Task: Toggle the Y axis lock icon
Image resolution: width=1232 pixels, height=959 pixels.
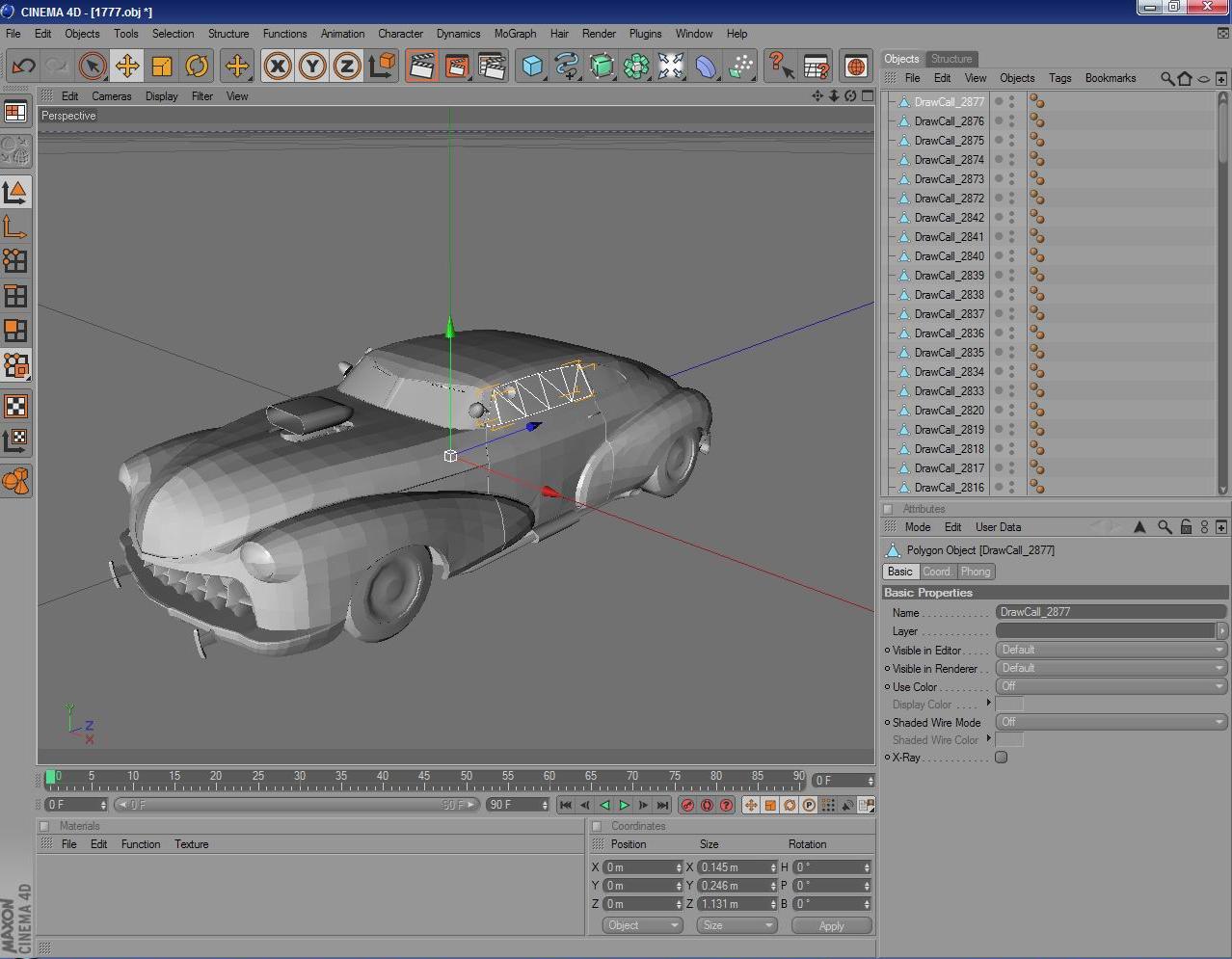Action: coord(312,66)
